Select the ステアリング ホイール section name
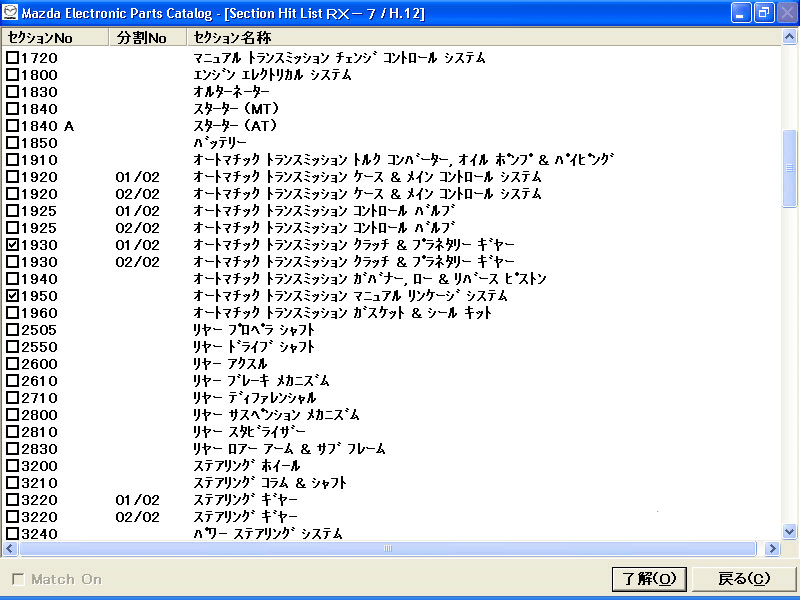This screenshot has width=800, height=600. tap(246, 466)
